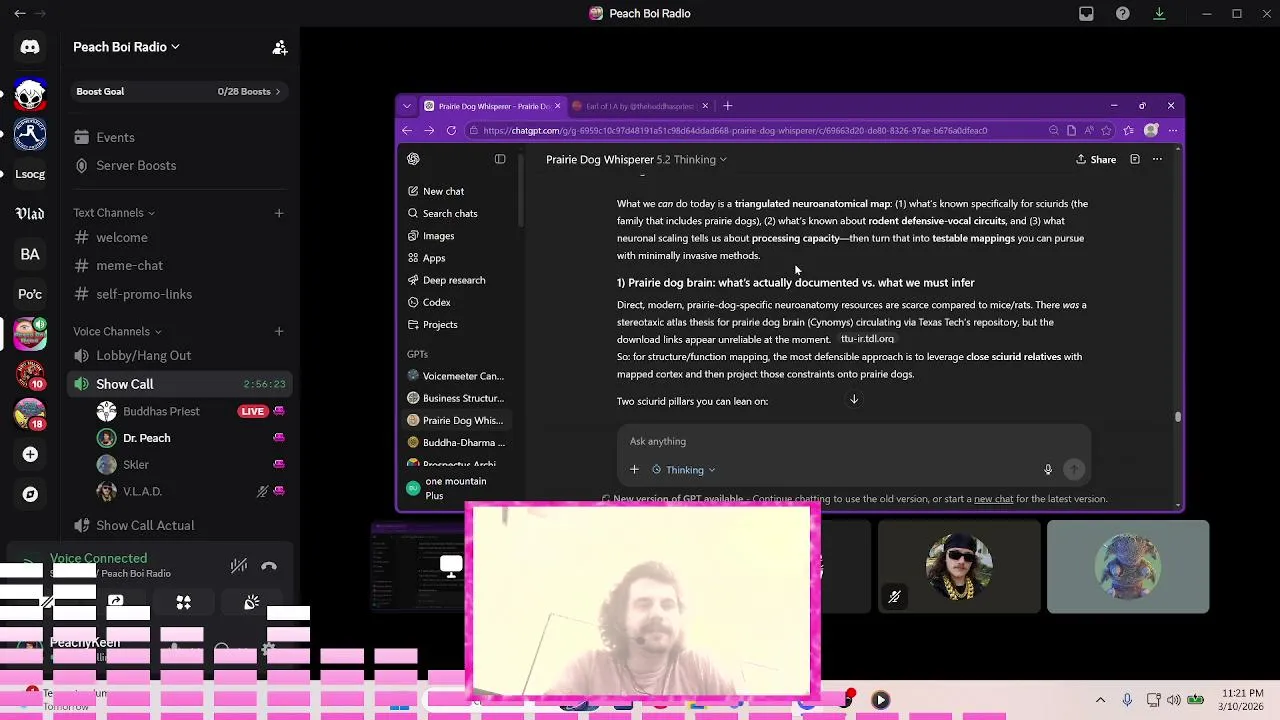Add a server plus icon
Screen dimensions: 1280x720
(30, 454)
